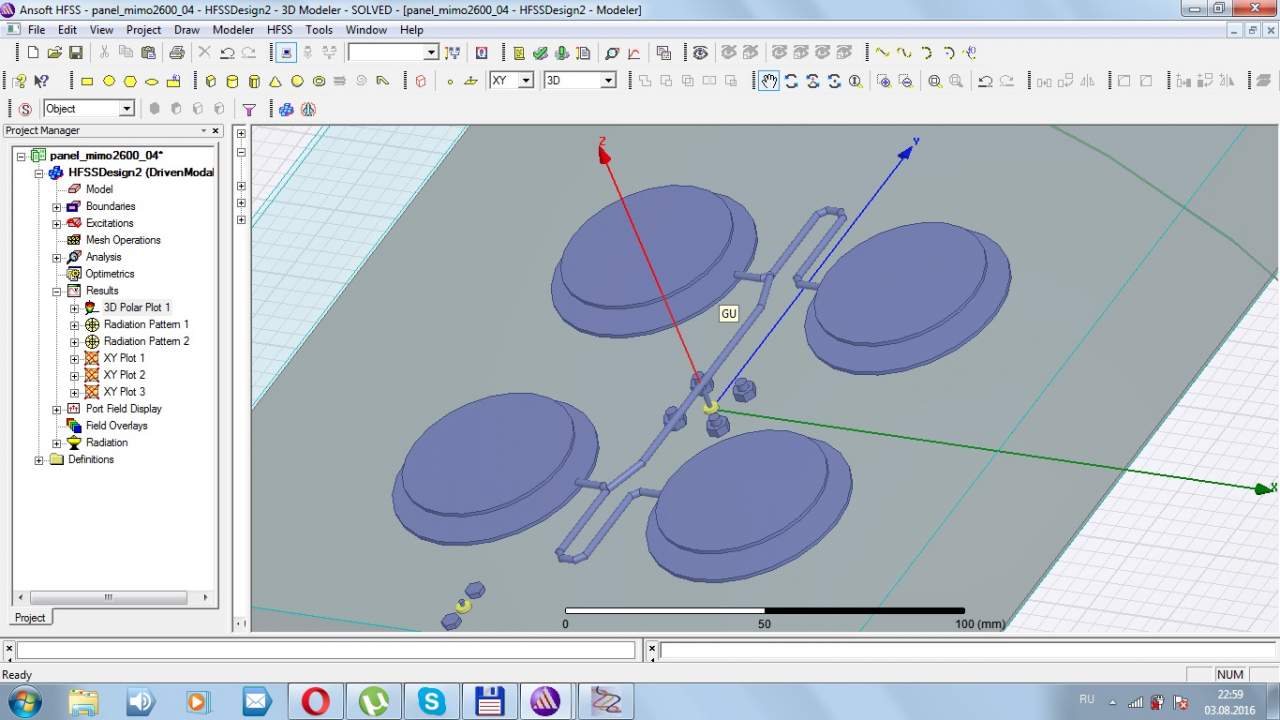Image resolution: width=1280 pixels, height=720 pixels.
Task: Click the Save project icon
Action: click(75, 53)
